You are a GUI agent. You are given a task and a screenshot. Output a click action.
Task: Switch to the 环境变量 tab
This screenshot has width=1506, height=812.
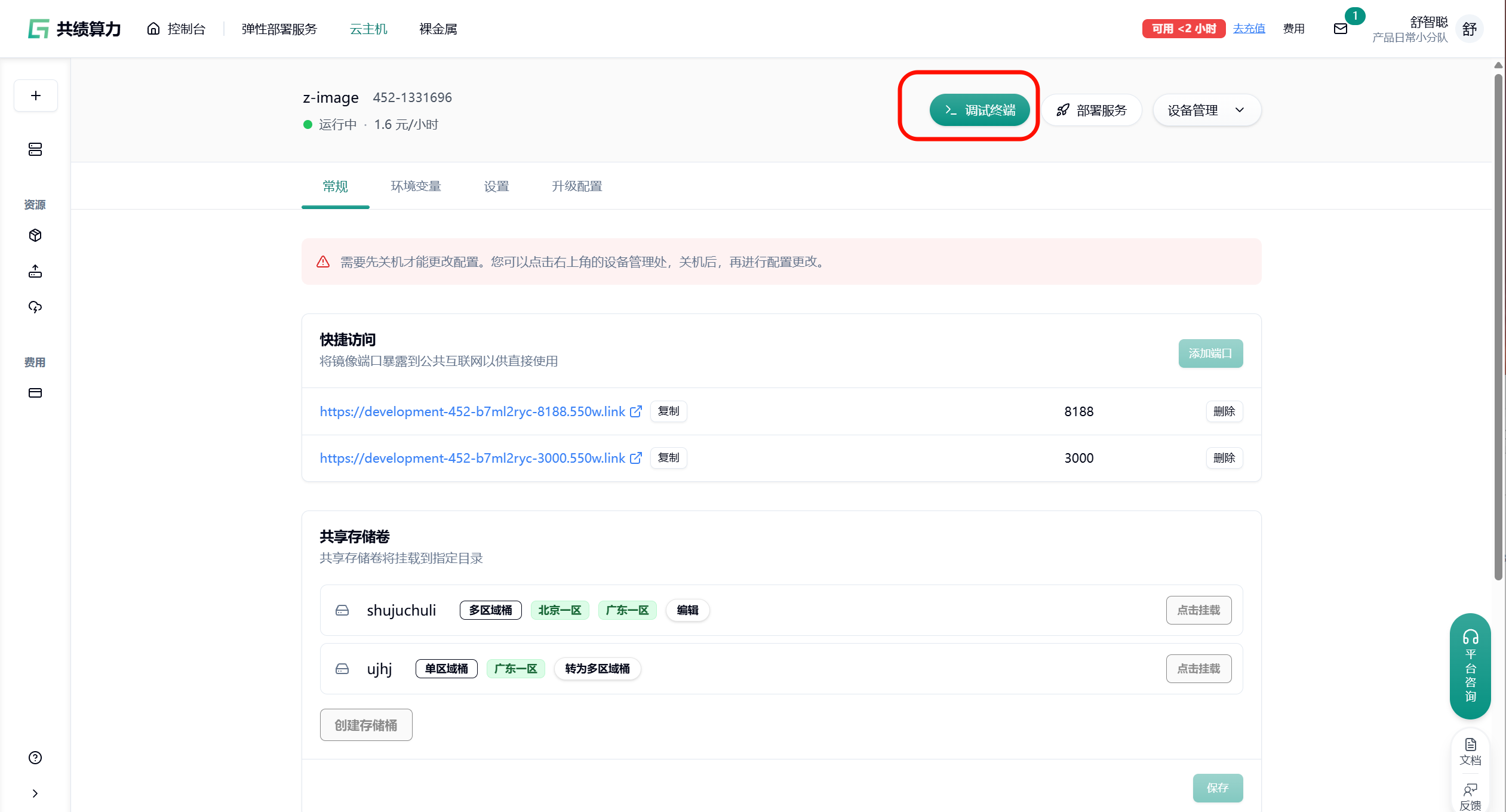pyautogui.click(x=416, y=186)
